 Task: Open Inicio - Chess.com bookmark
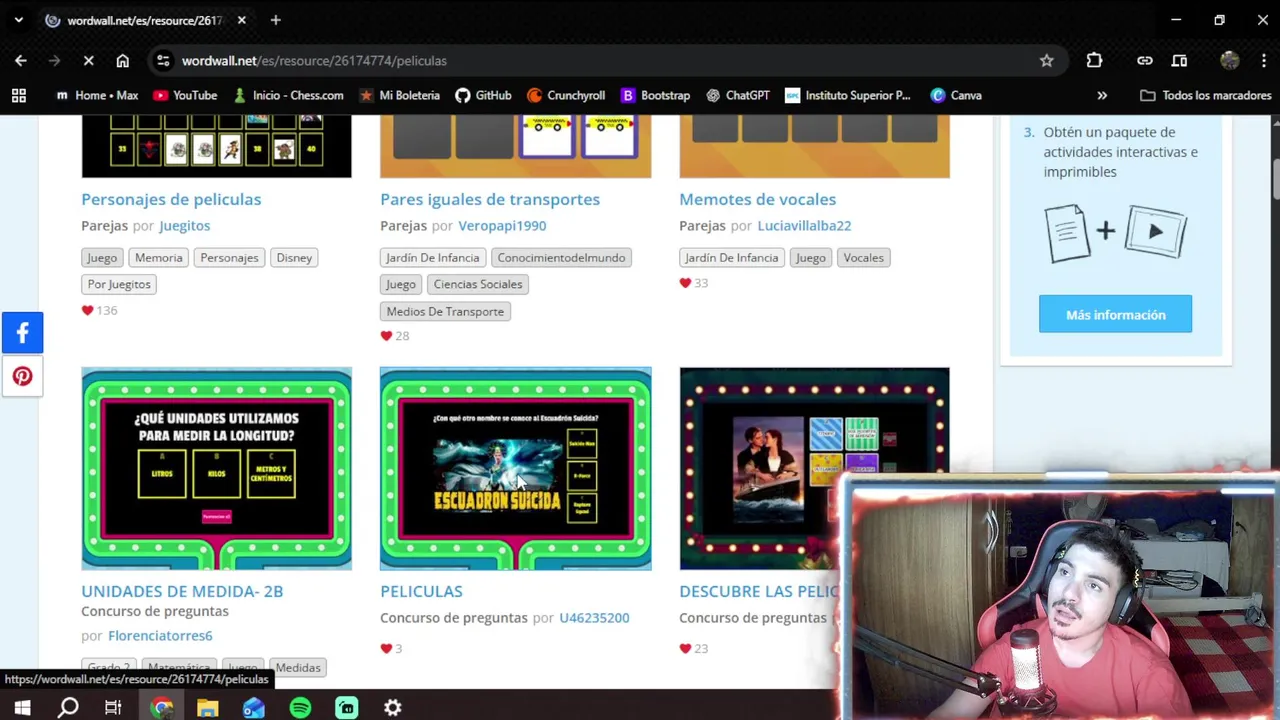[x=288, y=96]
